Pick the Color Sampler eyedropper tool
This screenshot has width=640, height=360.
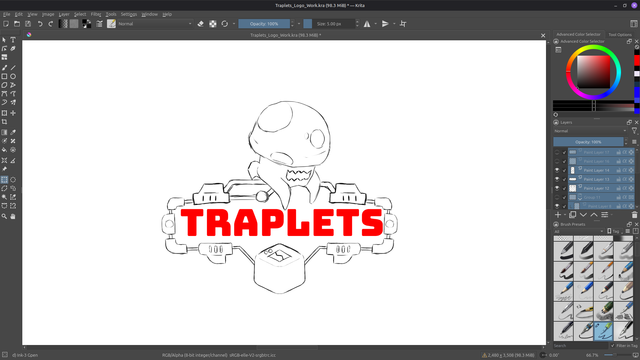13,132
